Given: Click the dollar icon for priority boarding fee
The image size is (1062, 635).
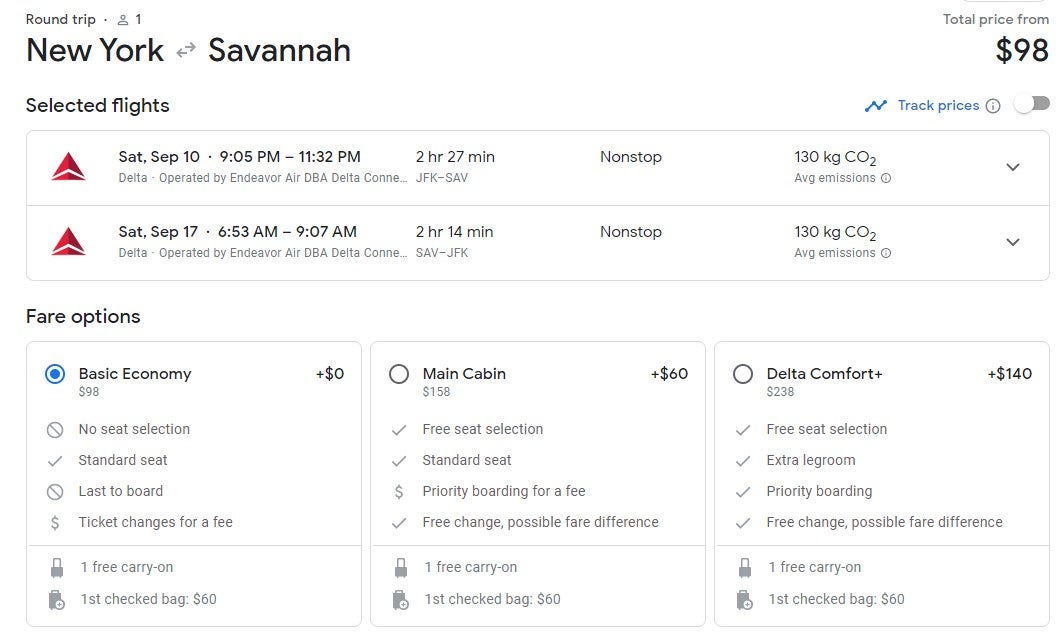Looking at the screenshot, I should click(x=400, y=491).
